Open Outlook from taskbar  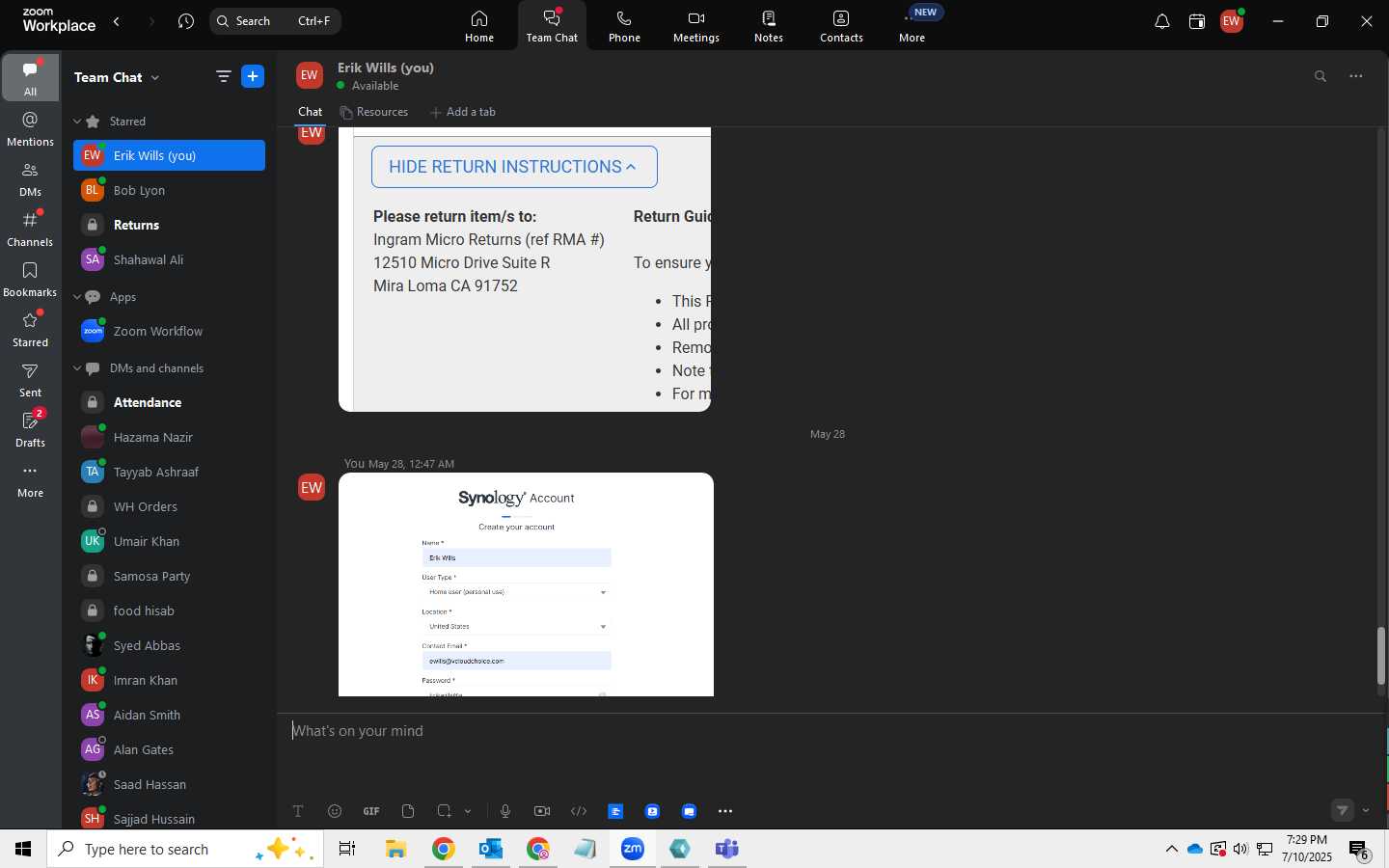point(491,849)
